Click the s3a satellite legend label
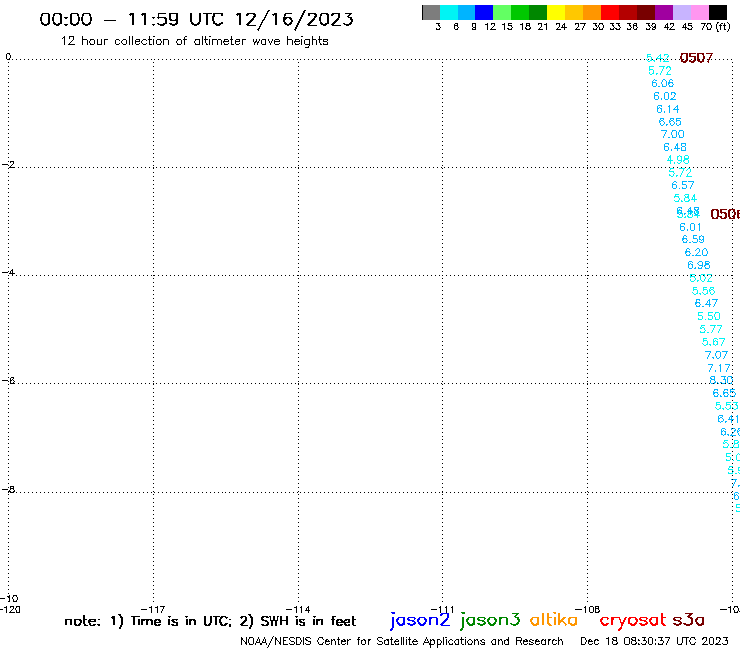Viewport: 740px width, 650px height. tap(688, 620)
